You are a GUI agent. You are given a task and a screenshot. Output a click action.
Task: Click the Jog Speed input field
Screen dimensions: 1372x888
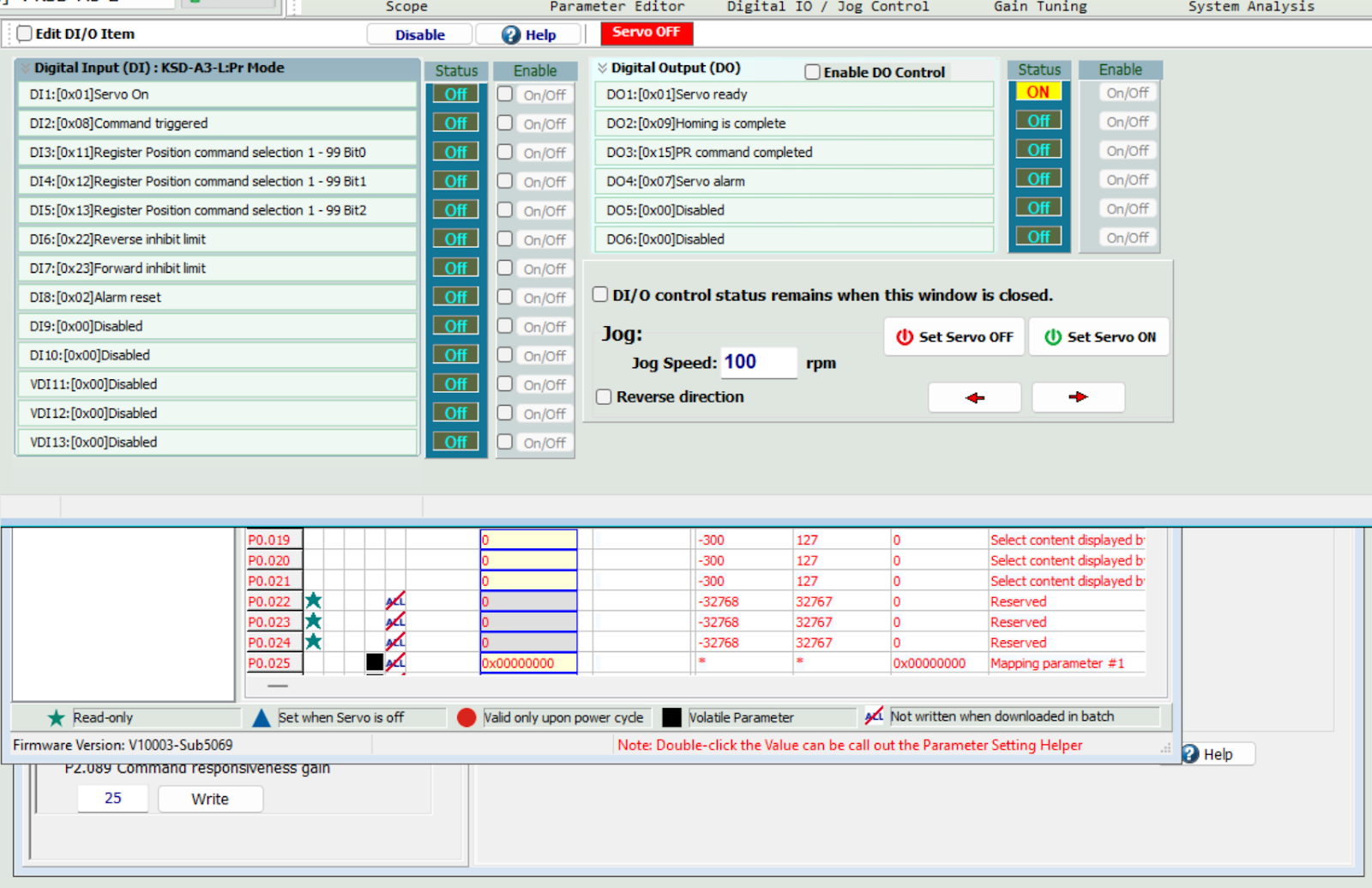coord(759,362)
